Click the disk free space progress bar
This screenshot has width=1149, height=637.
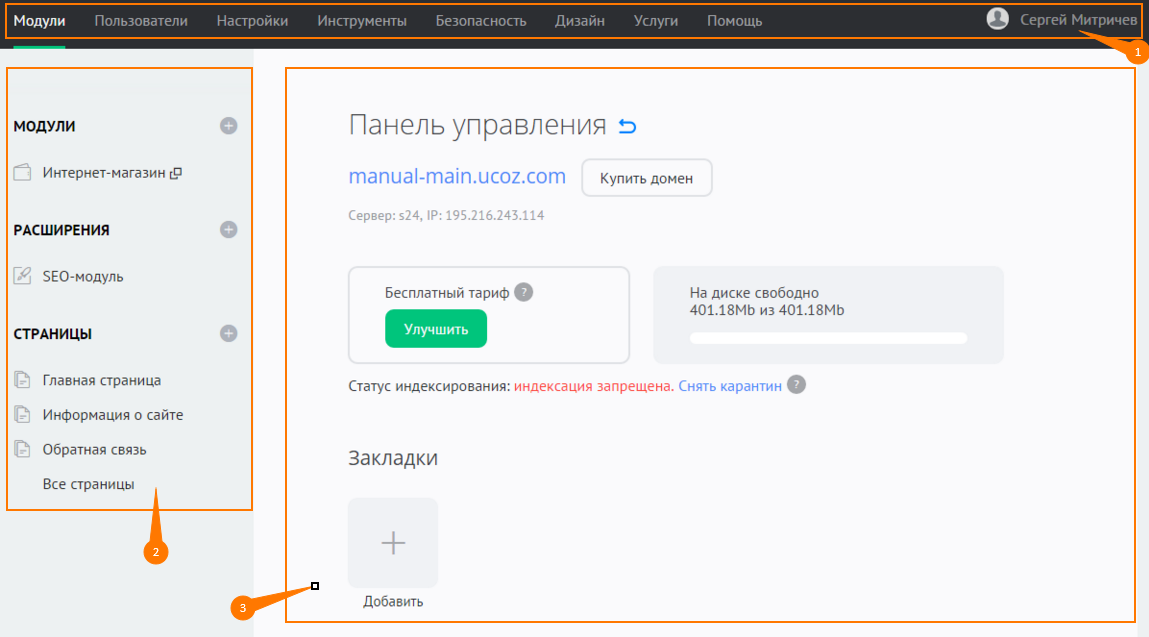pyautogui.click(x=828, y=338)
